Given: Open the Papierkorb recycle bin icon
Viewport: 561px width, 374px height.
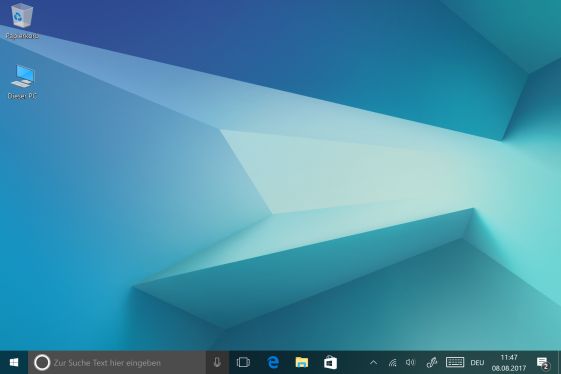Looking at the screenshot, I should point(22,20).
